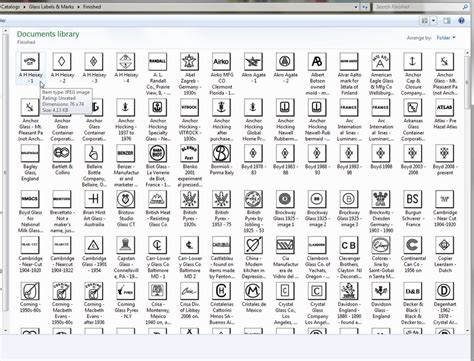Click the Finished breadcrumb segment
This screenshot has width=474, height=361.
pyautogui.click(x=92, y=7)
